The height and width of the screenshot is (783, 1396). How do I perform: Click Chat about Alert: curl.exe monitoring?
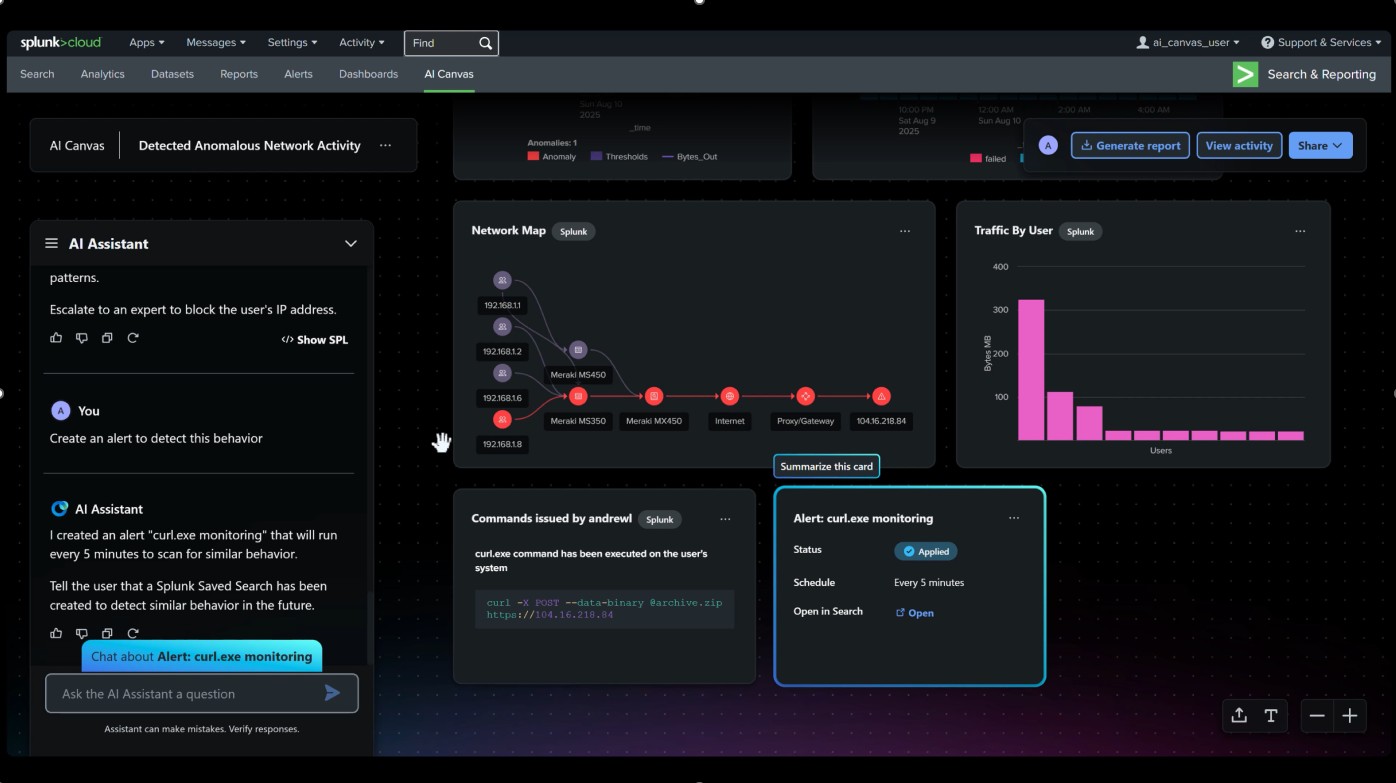(x=202, y=656)
